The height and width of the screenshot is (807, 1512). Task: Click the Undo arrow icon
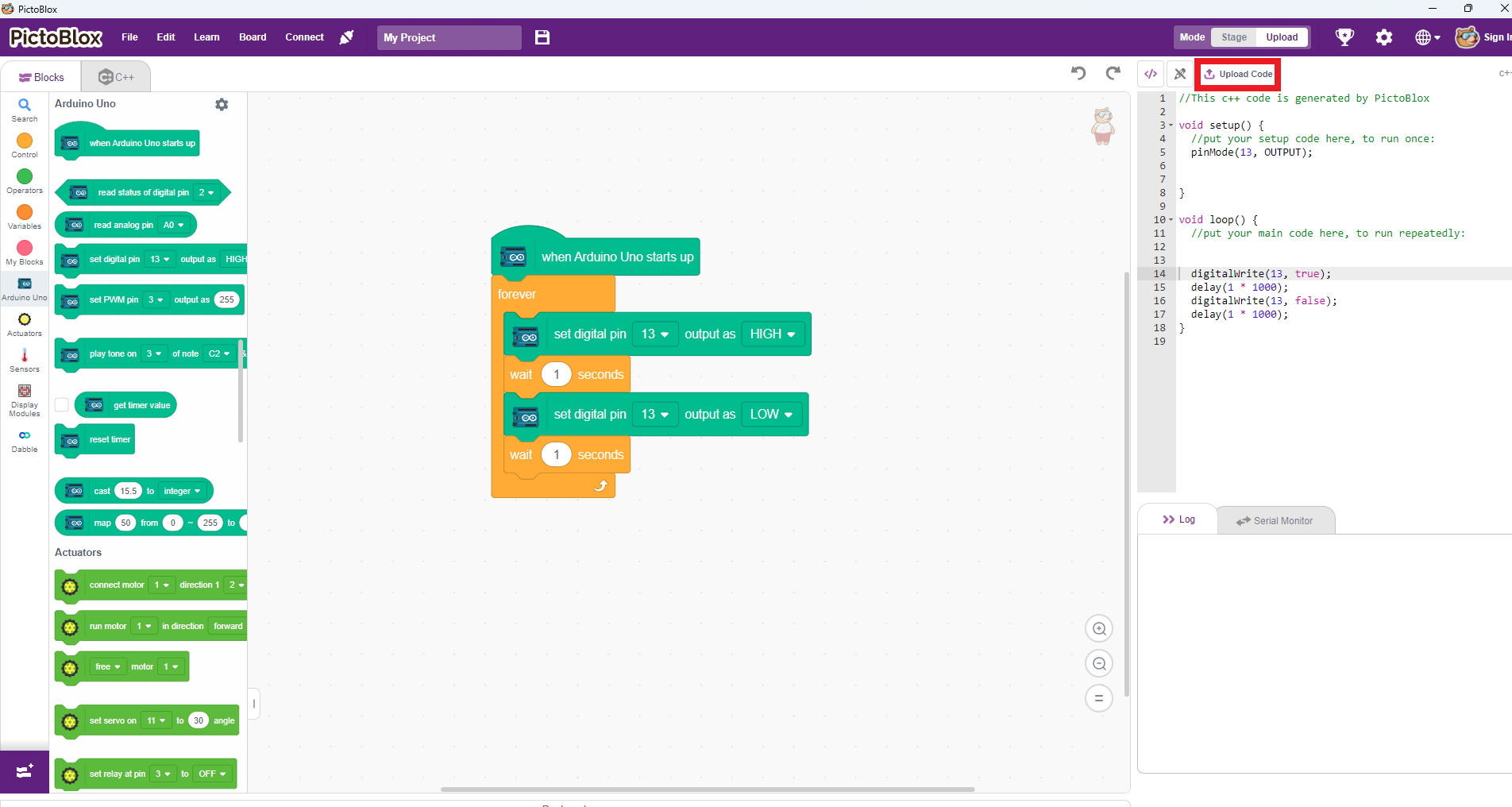[1078, 73]
